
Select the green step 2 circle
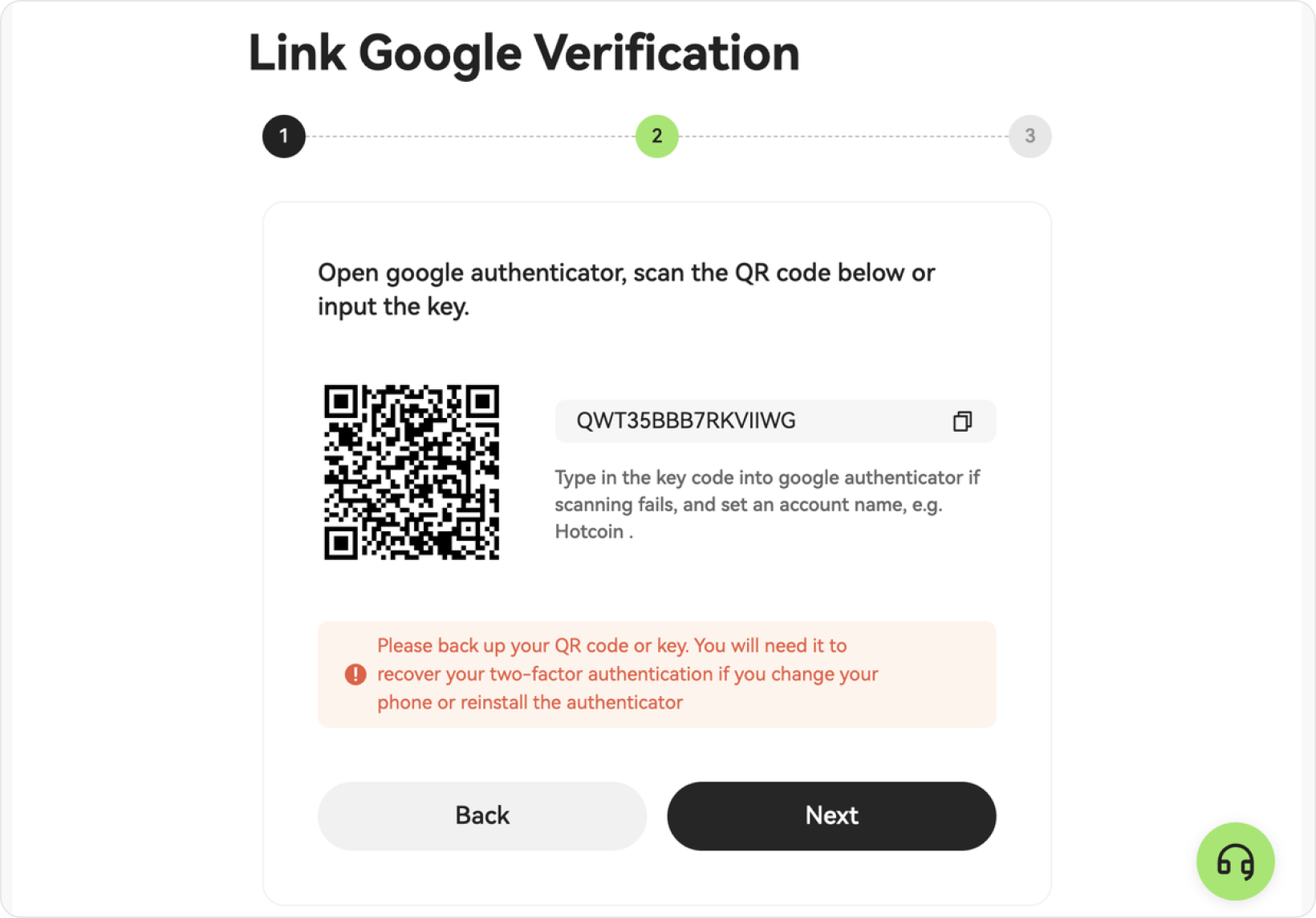click(656, 136)
